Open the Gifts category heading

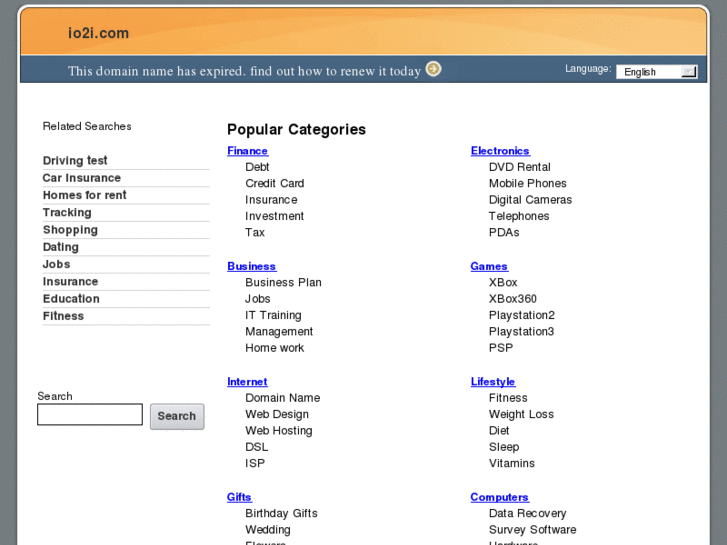[x=239, y=497]
